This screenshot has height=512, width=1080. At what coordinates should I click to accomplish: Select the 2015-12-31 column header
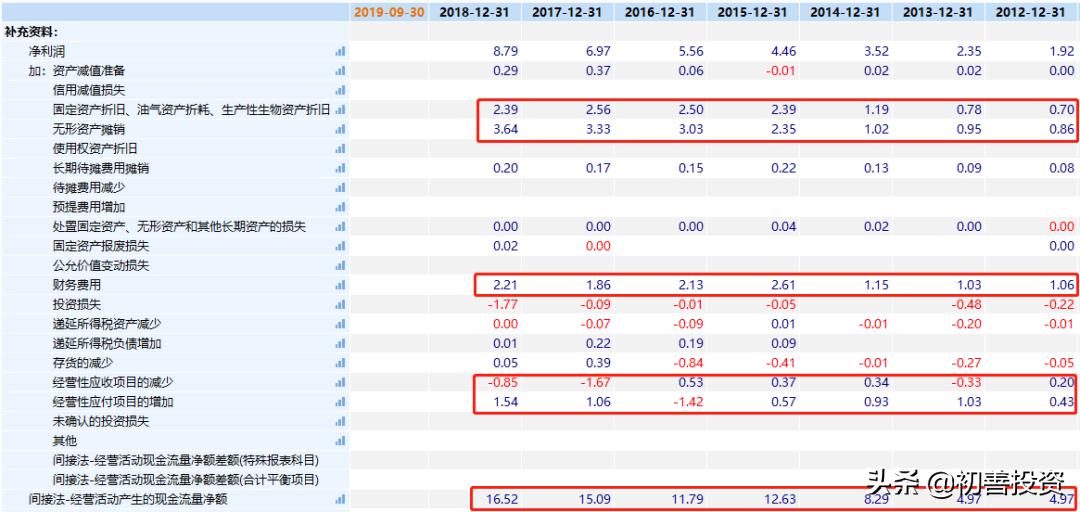click(753, 12)
